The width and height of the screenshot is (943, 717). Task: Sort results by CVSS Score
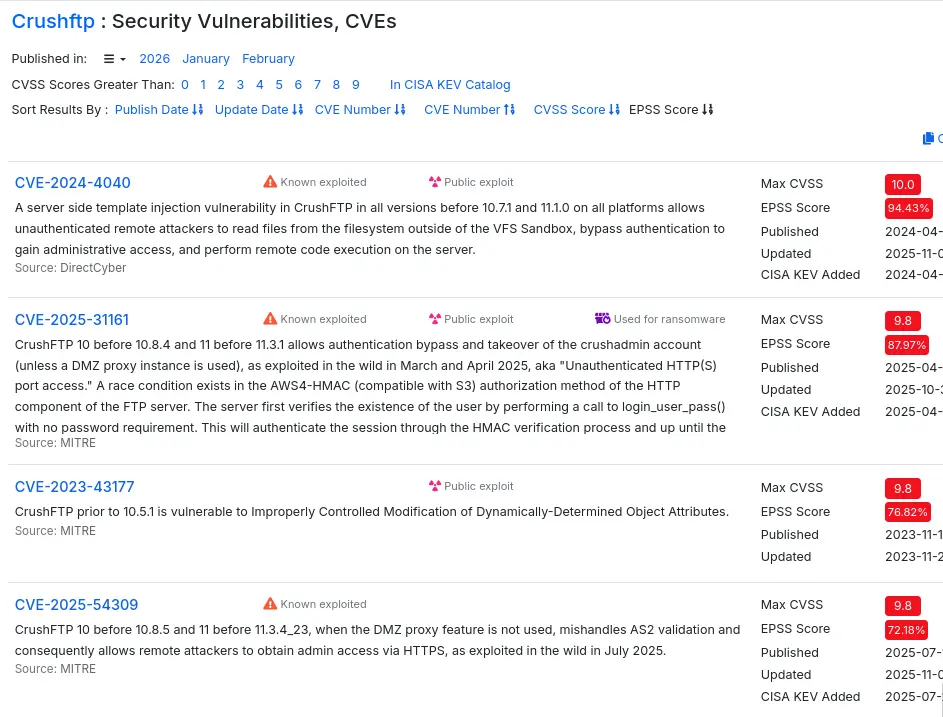576,110
